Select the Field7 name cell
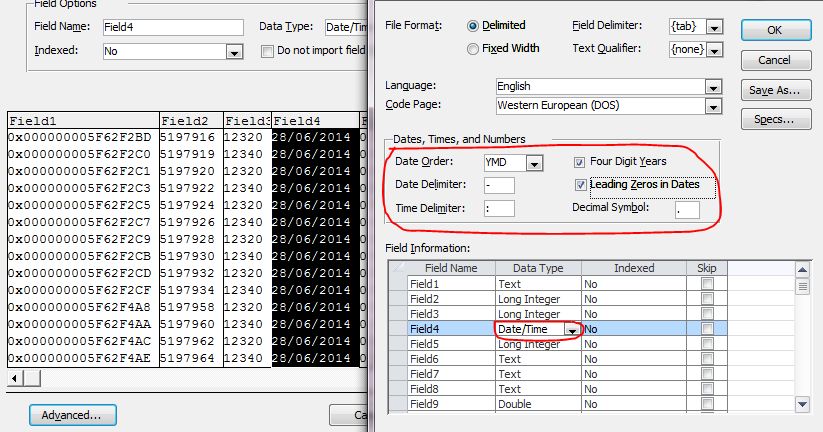Screen dimensions: 823x432 451,374
